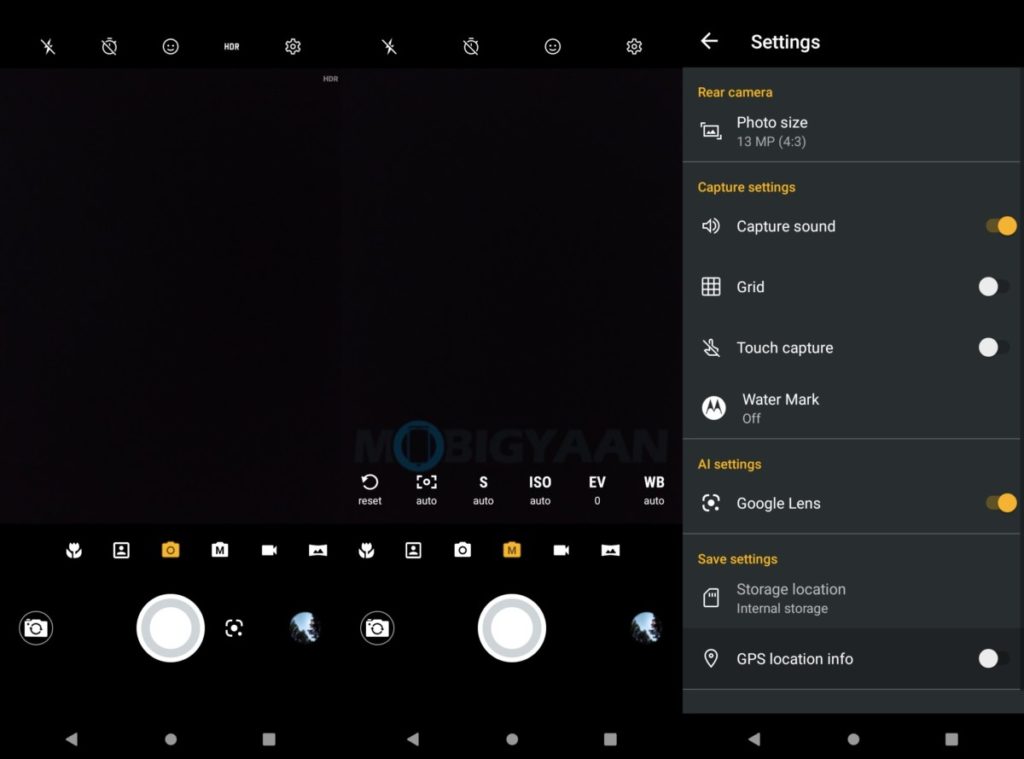Select macro flower mode in left screen
The height and width of the screenshot is (759, 1024).
pyautogui.click(x=74, y=550)
